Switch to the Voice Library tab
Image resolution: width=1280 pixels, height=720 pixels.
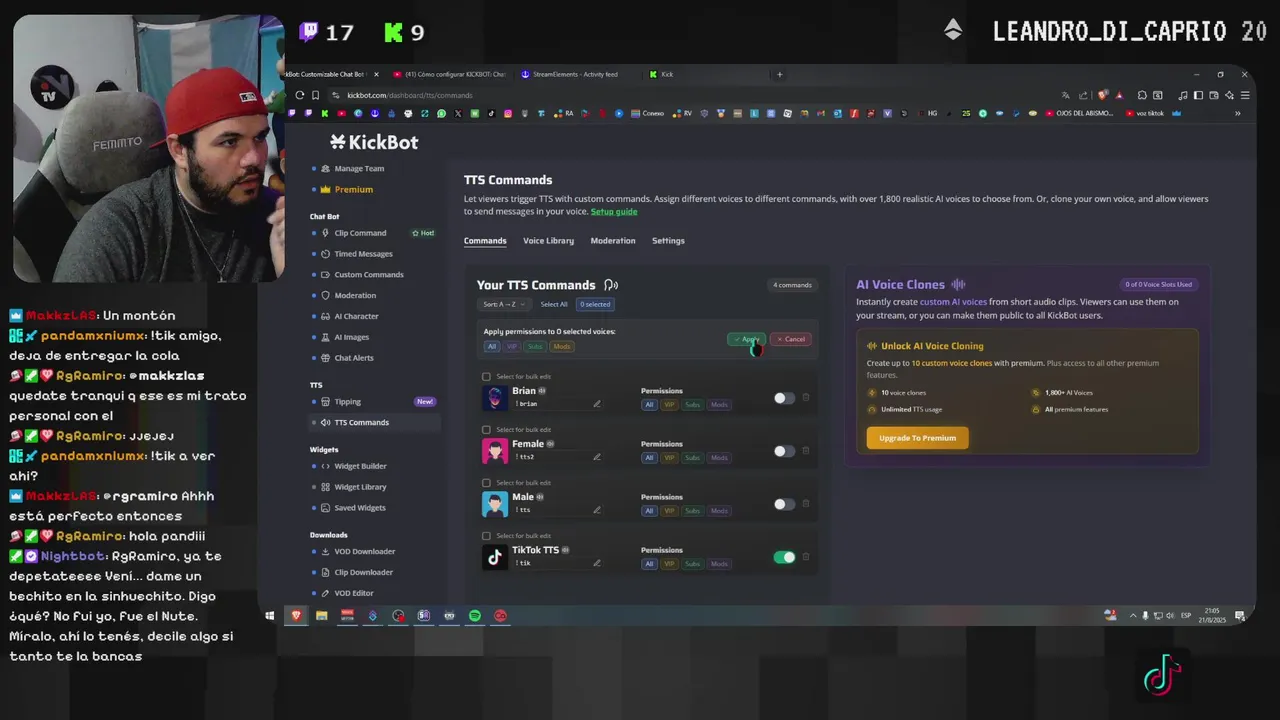pos(548,241)
